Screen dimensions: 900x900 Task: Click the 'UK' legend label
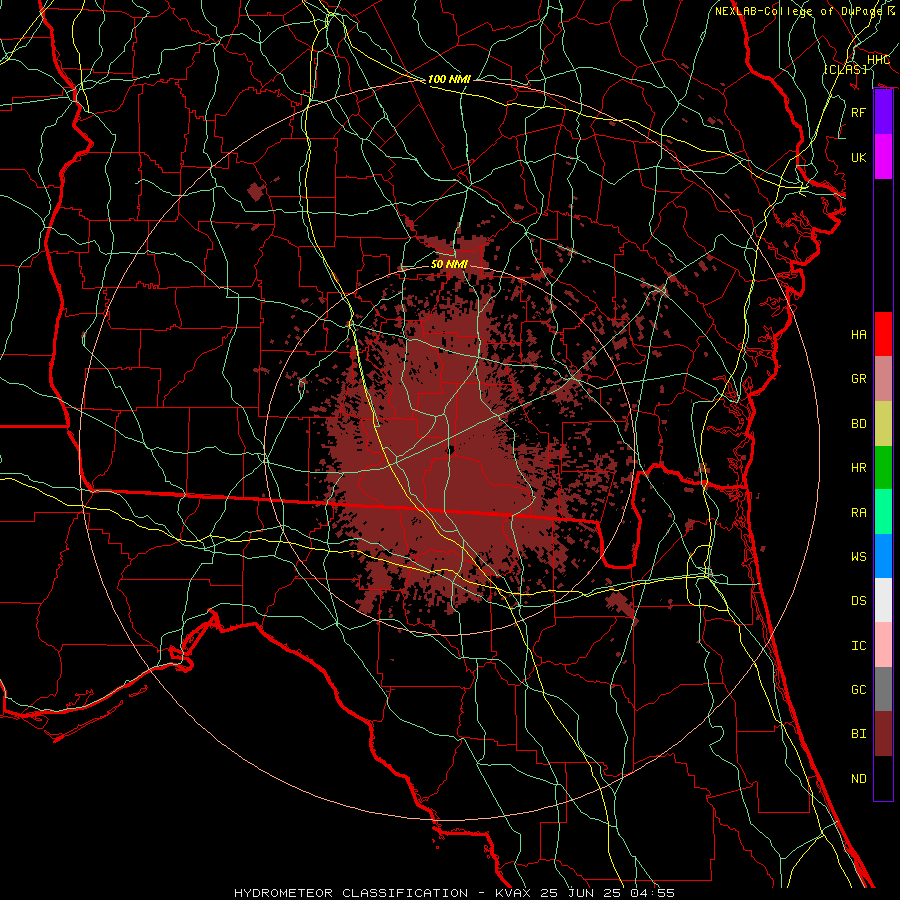[x=859, y=157]
